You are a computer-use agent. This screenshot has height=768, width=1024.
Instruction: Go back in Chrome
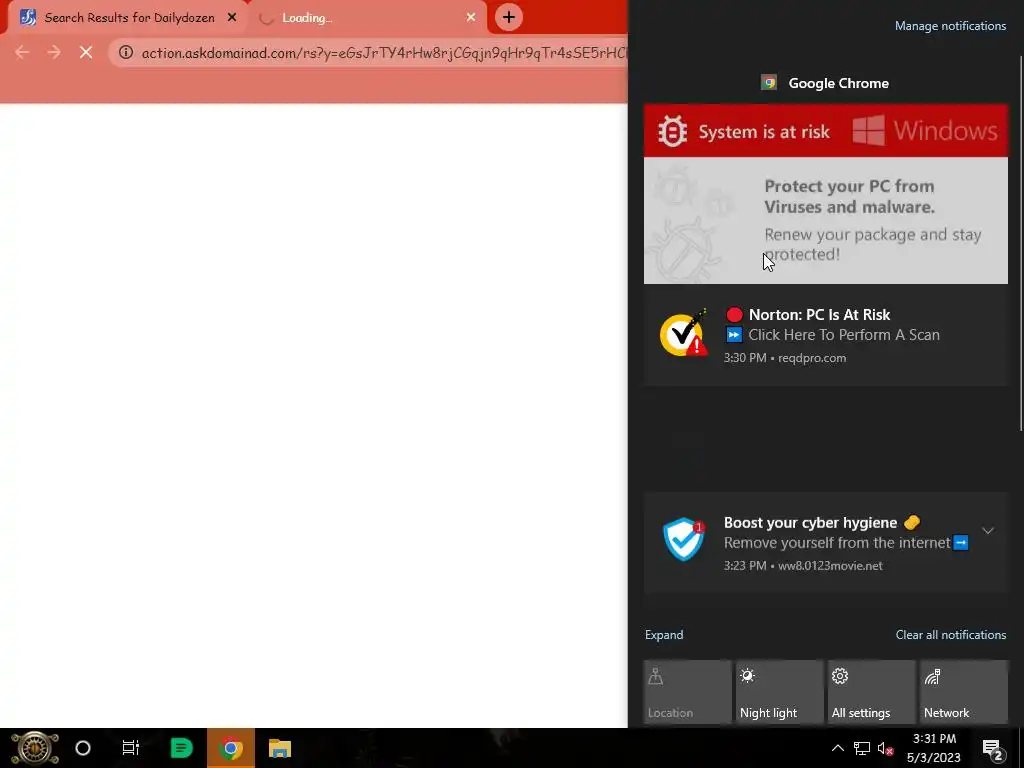pyautogui.click(x=22, y=52)
